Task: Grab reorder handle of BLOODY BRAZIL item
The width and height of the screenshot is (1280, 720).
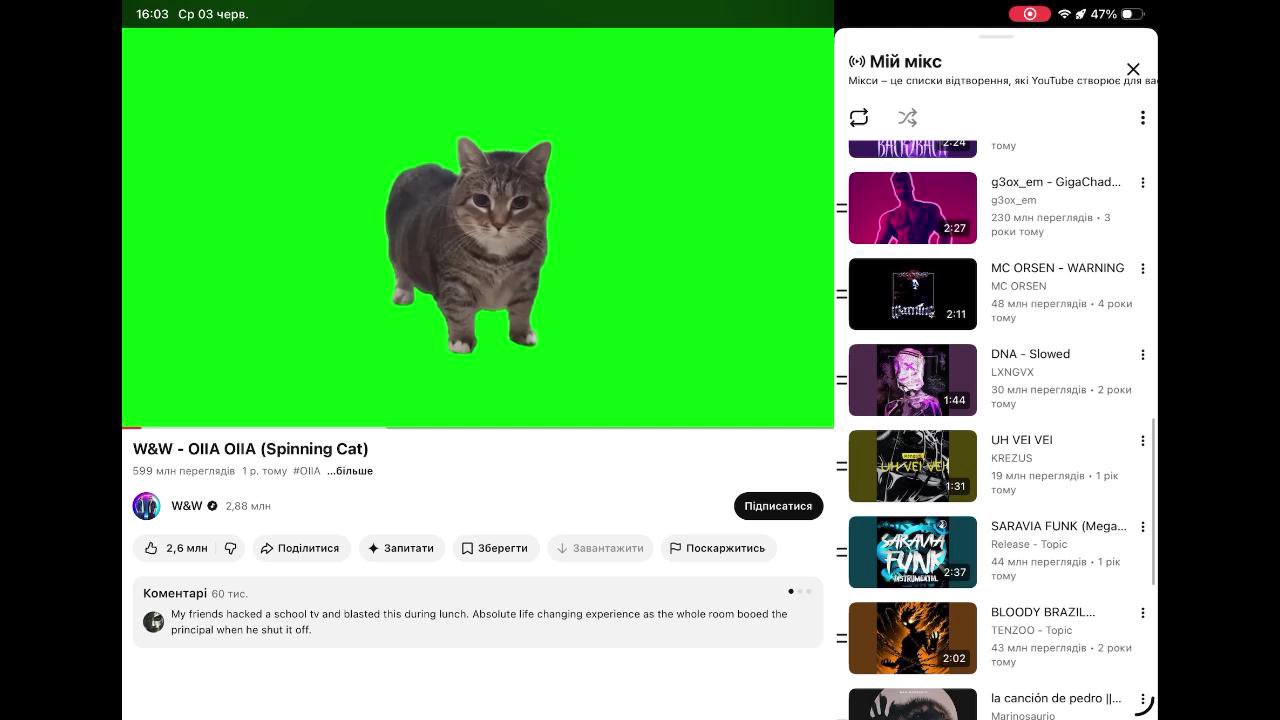Action: (842, 638)
